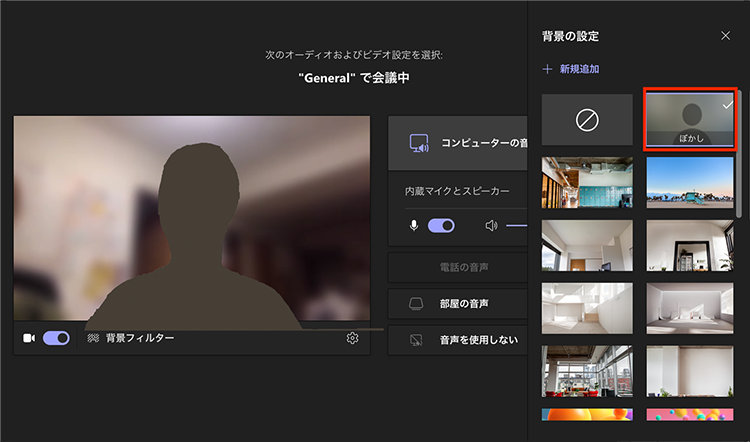Image resolution: width=750 pixels, height=442 pixels.
Task: Click the background filter (背景フィルター) icon
Action: pos(92,338)
